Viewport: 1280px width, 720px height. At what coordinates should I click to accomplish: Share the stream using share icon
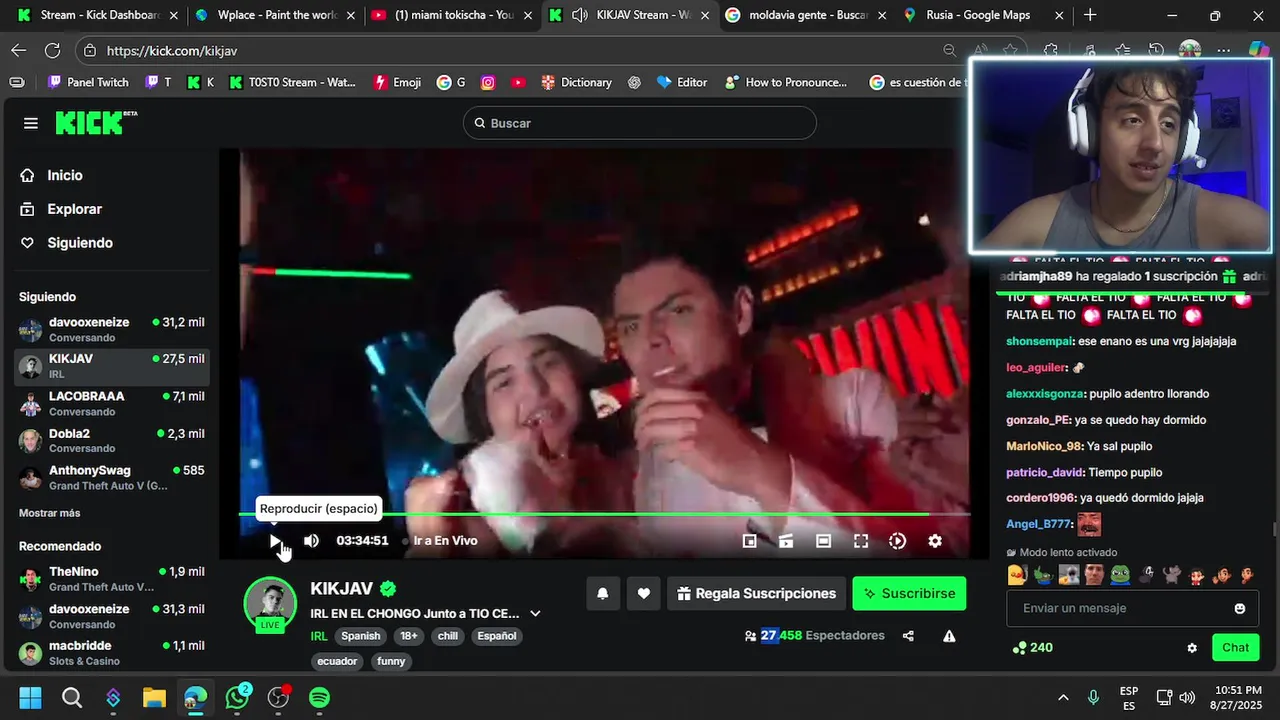(908, 636)
